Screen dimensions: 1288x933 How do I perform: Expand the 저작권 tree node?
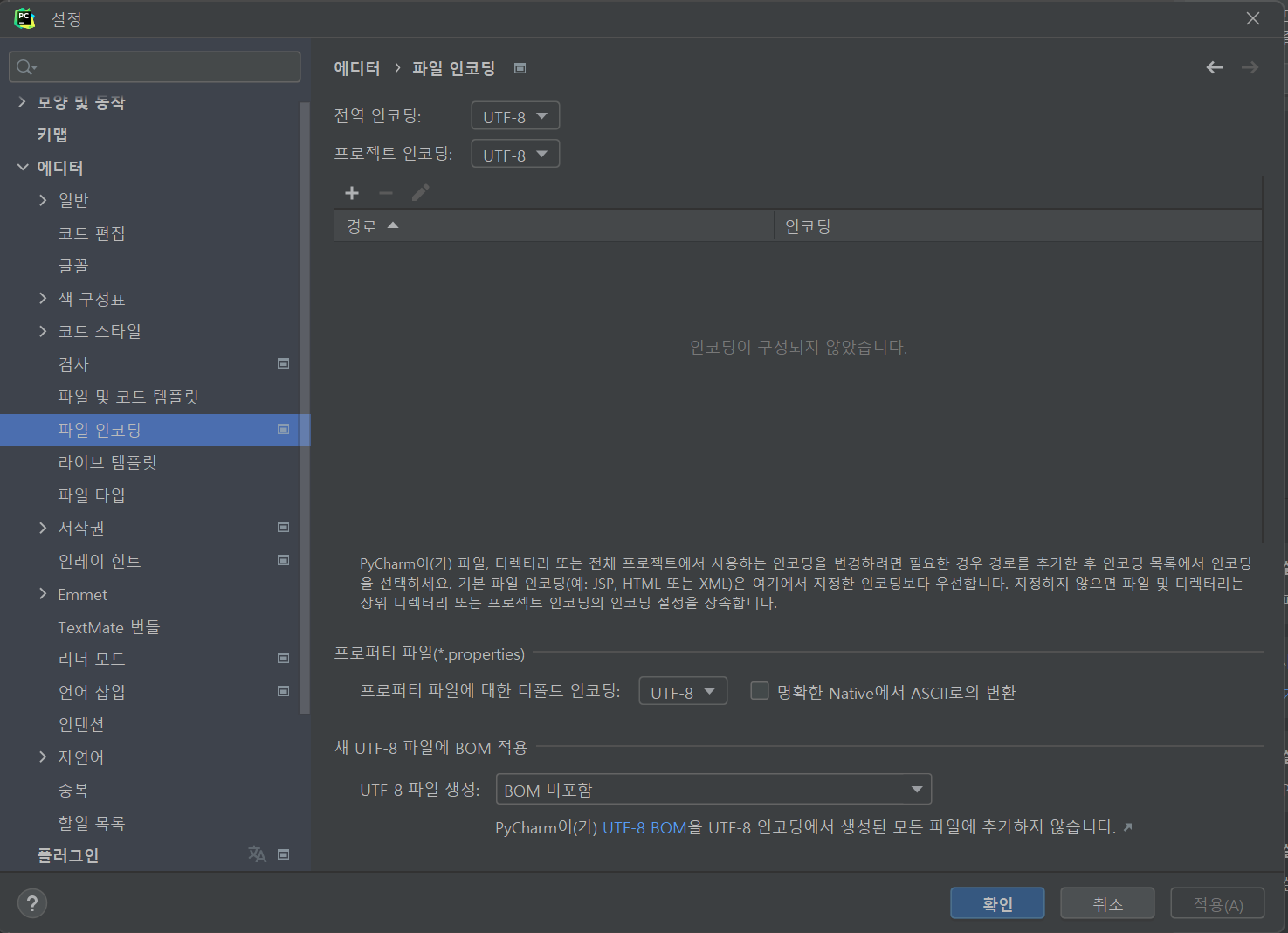click(43, 527)
